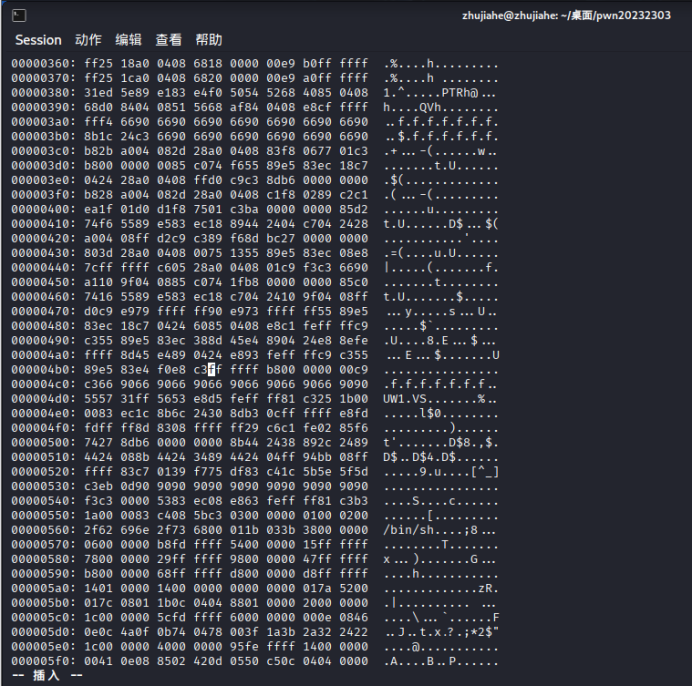Click ASCII text /bin/sh in row 00000560

pos(409,530)
